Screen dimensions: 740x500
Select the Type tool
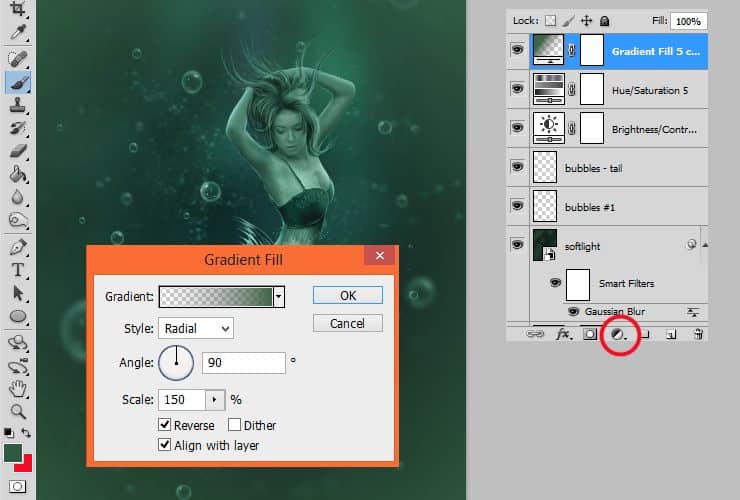17,270
